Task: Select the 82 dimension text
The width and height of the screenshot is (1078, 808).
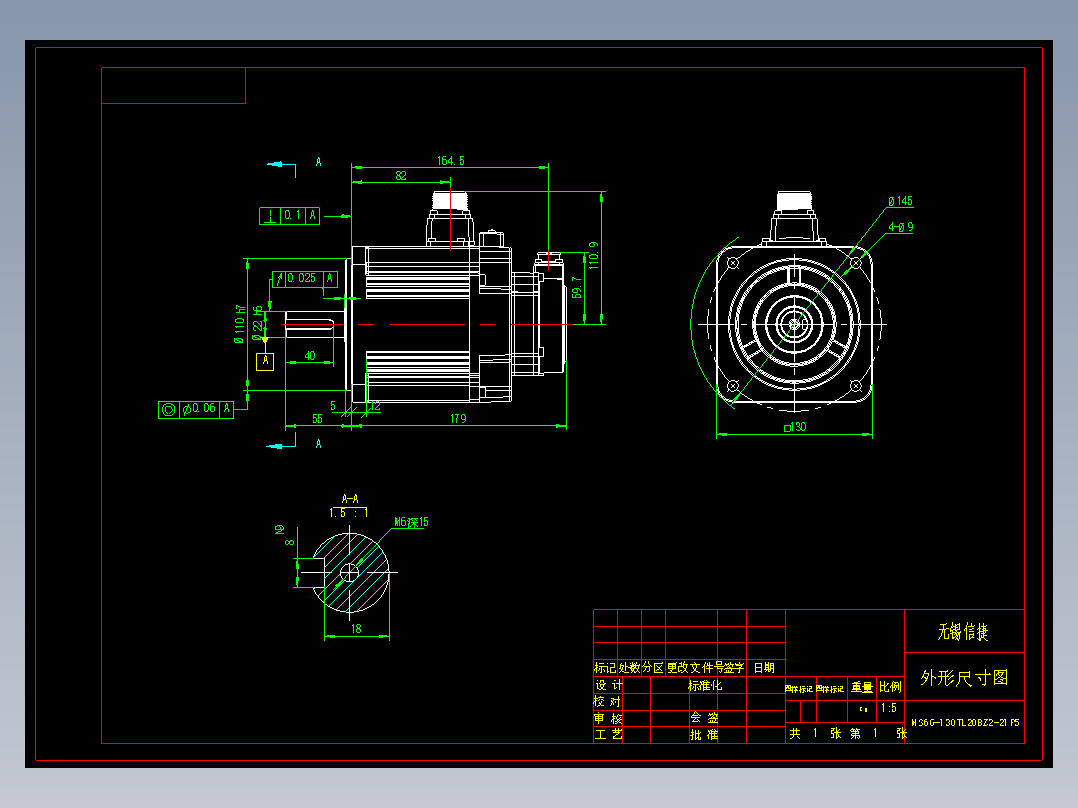Action: [401, 176]
